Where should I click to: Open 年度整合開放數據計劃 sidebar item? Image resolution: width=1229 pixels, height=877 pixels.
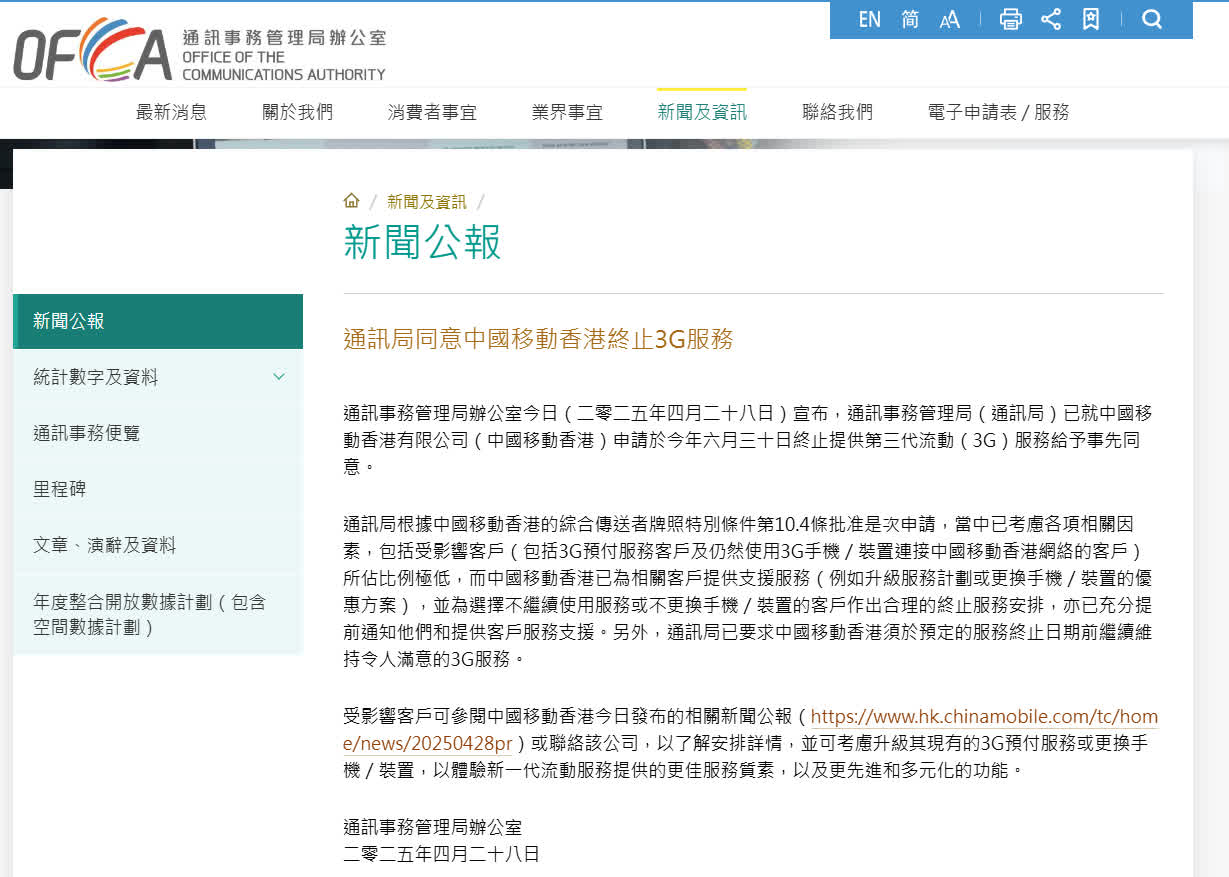point(158,614)
